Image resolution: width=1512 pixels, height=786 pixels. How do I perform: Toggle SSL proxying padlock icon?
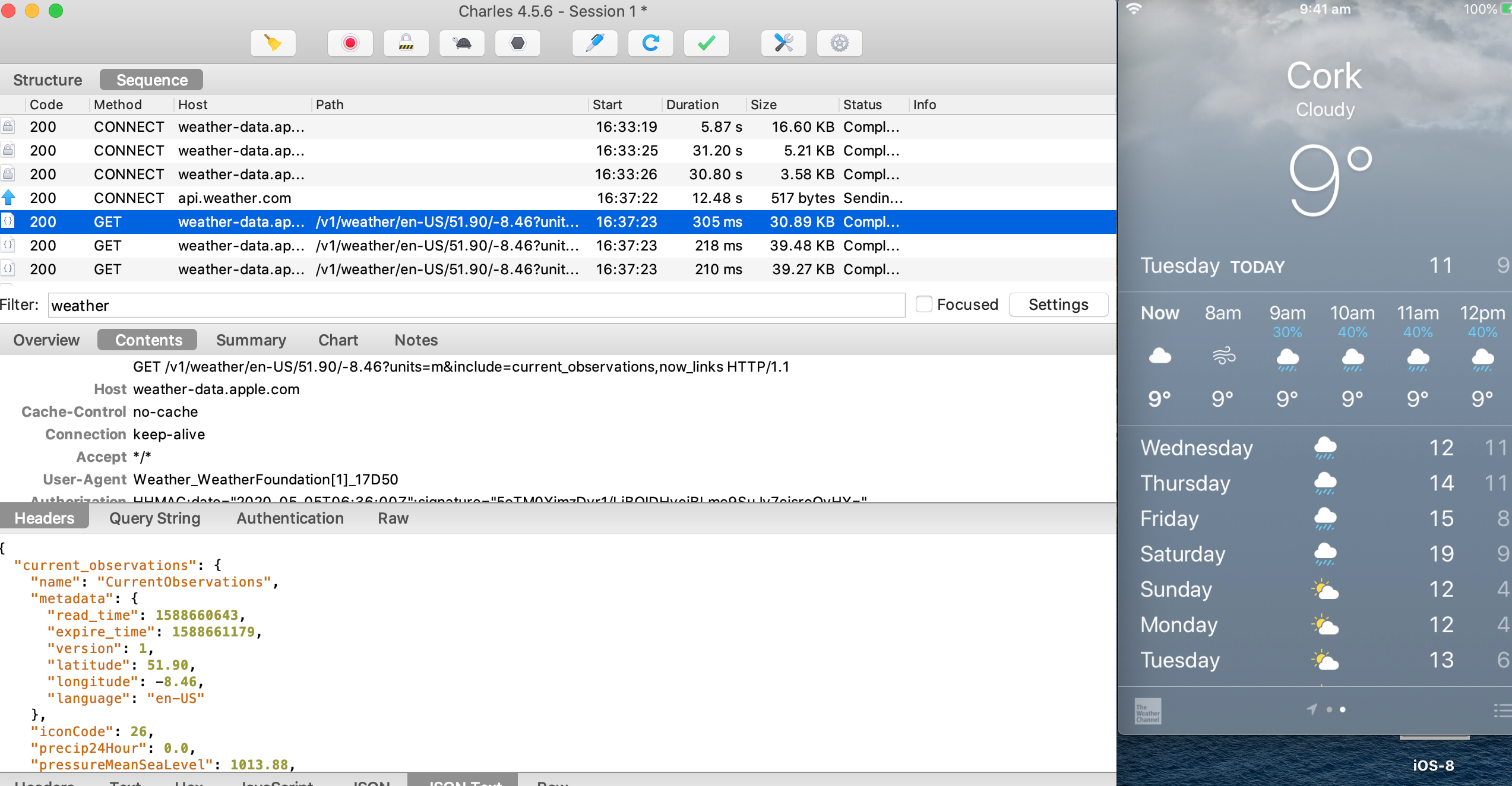(x=406, y=43)
